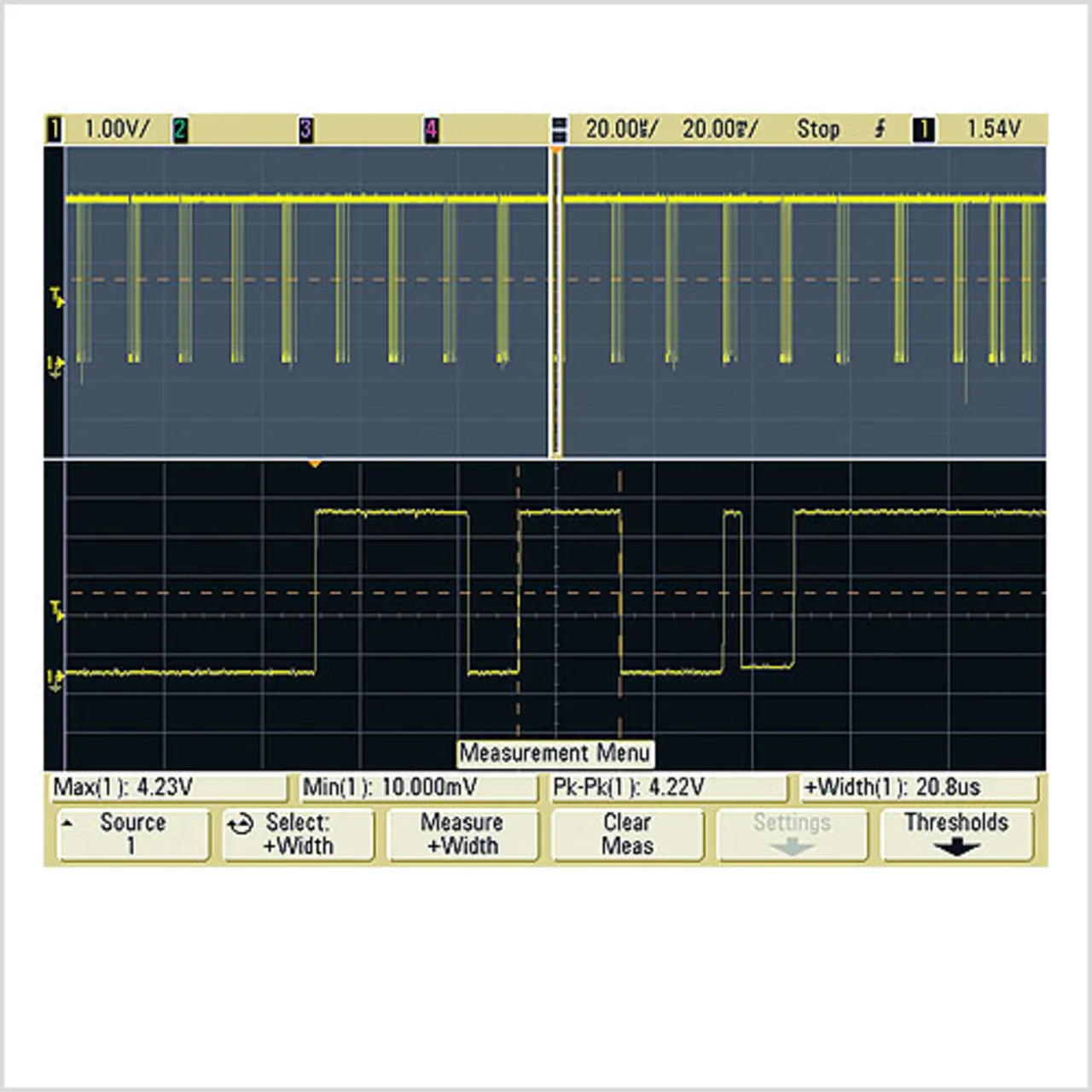Click the rotary knob icon beside Select
The image size is (1092, 1092).
[241, 825]
